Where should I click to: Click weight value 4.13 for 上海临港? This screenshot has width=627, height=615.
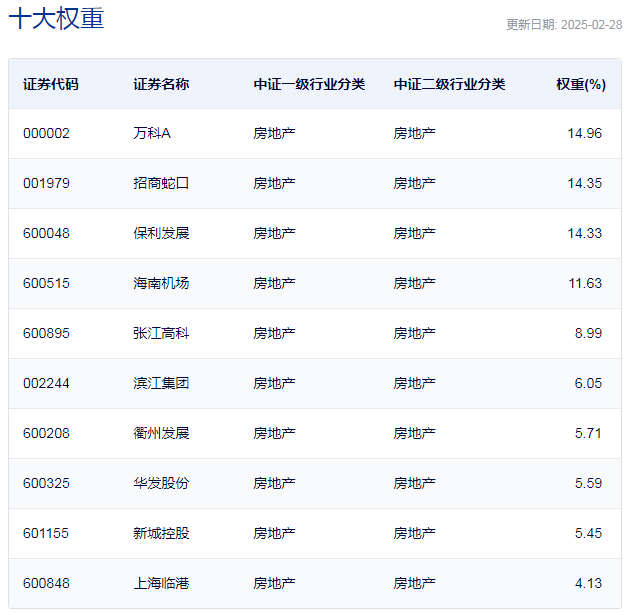click(588, 583)
